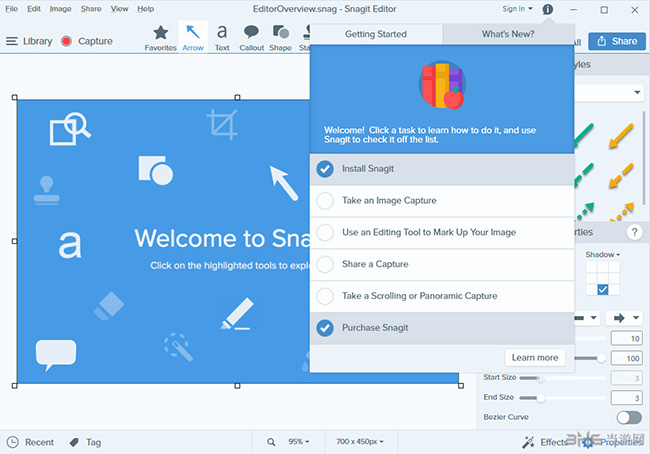Screen dimensions: 650x454
Task: Click the magic wand icon on canvas
Action: click(x=178, y=347)
